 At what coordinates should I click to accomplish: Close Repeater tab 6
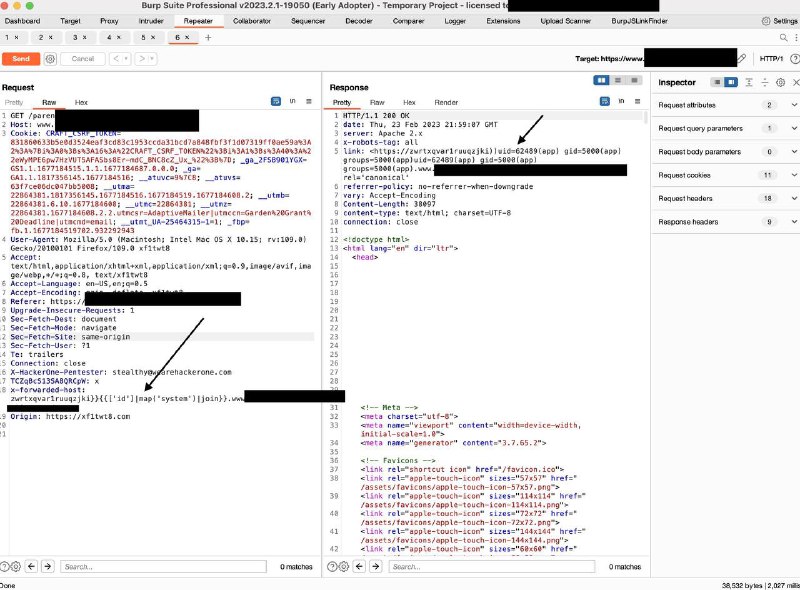pyautogui.click(x=187, y=37)
